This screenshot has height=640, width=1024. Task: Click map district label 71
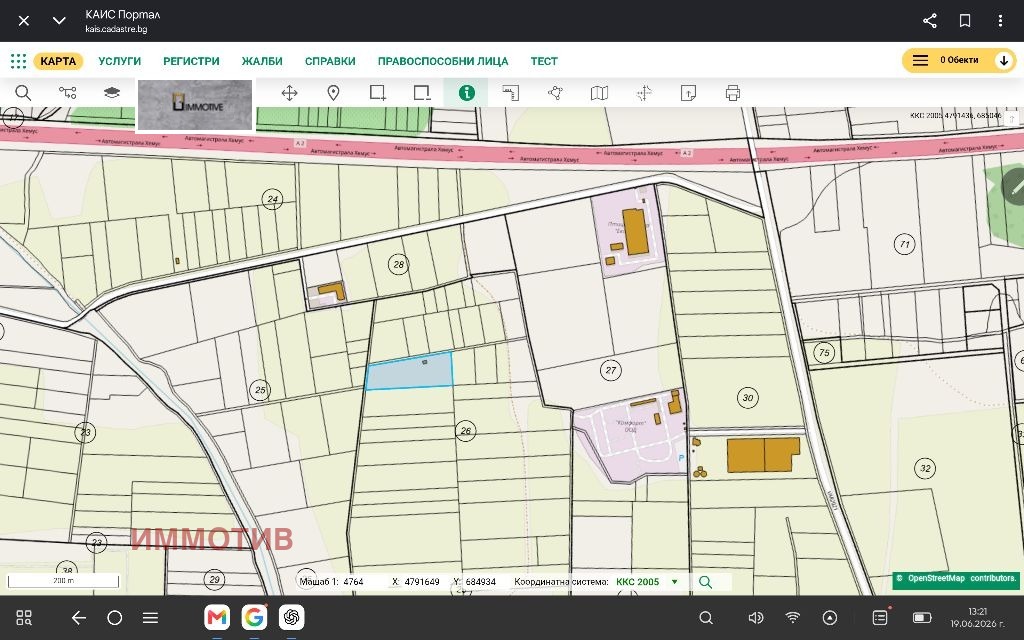tap(904, 245)
